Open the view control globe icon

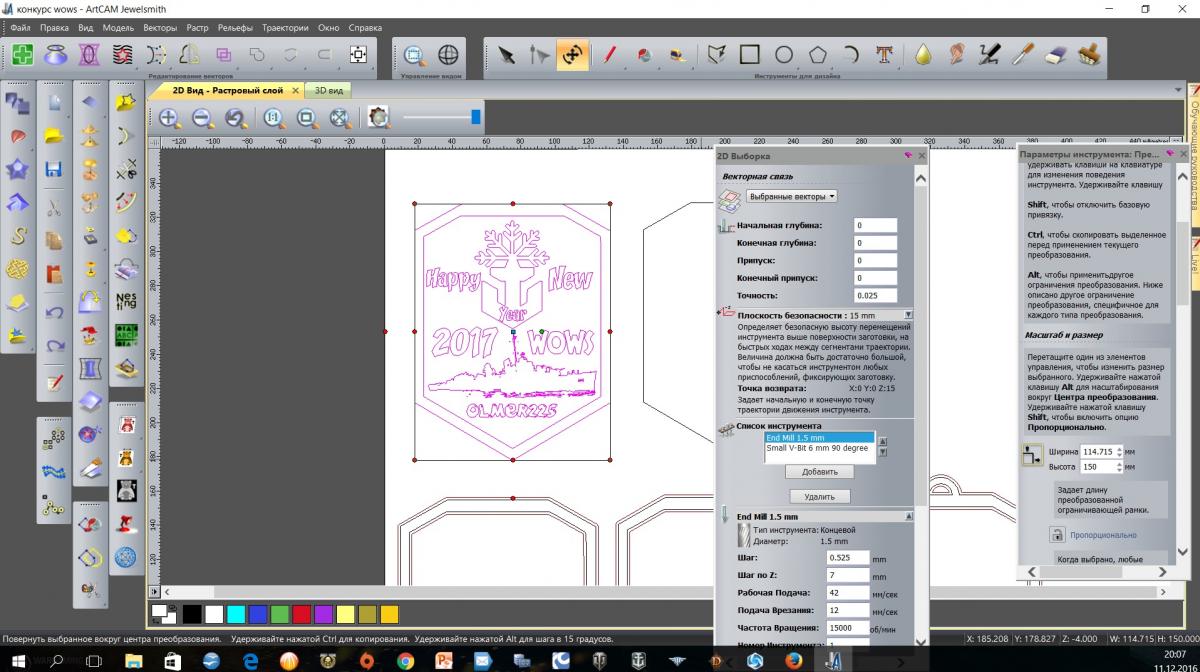point(448,54)
